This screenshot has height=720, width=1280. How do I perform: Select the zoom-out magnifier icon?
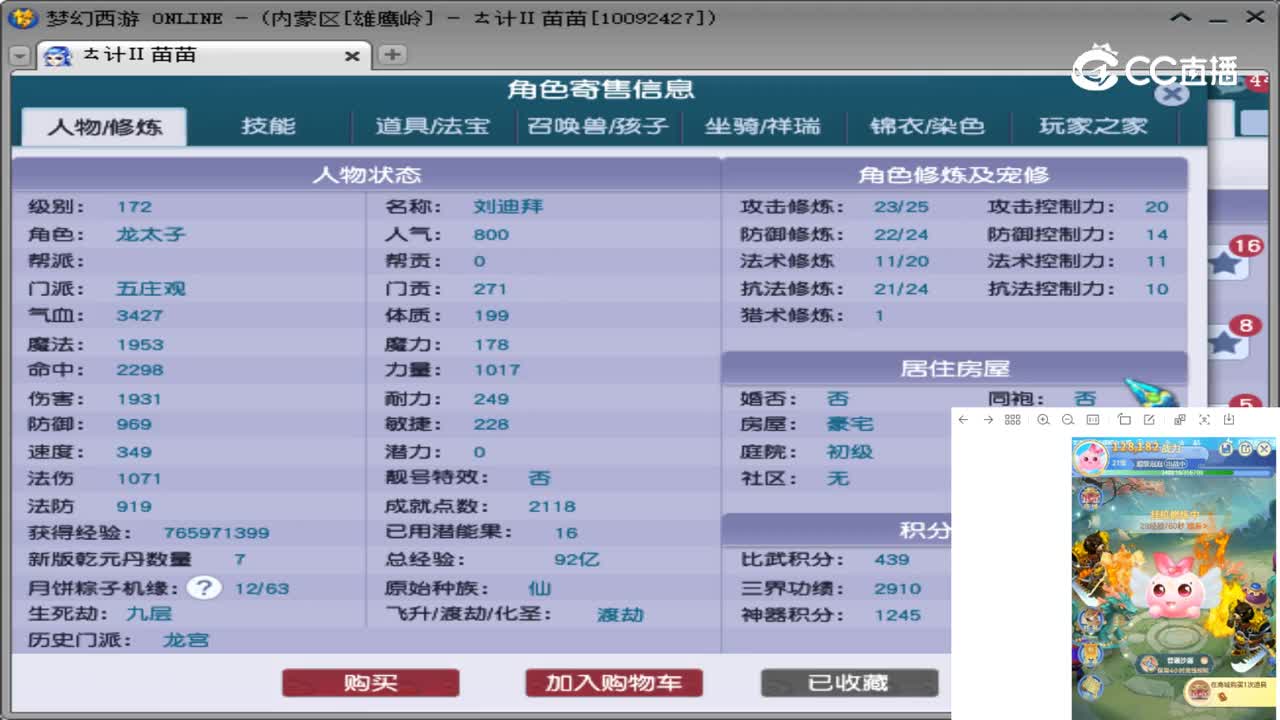(1068, 420)
